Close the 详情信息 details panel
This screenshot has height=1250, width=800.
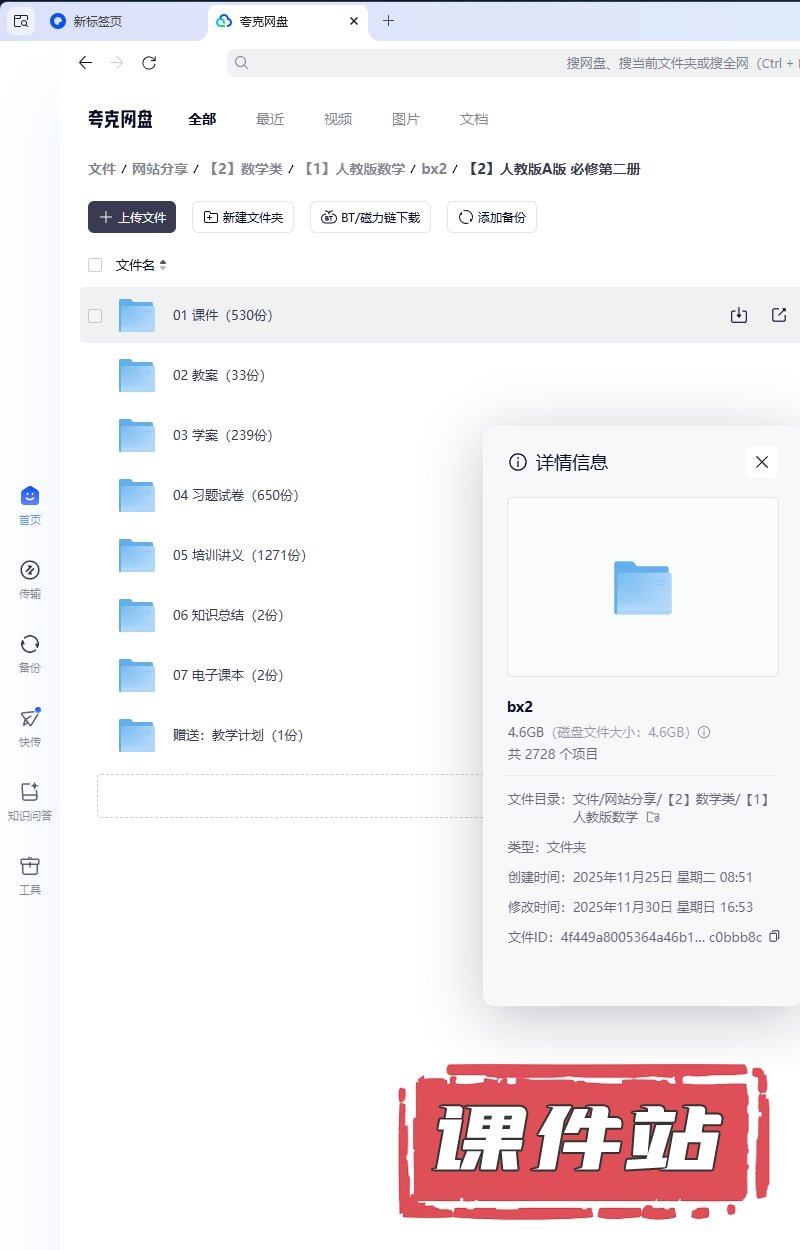(761, 462)
